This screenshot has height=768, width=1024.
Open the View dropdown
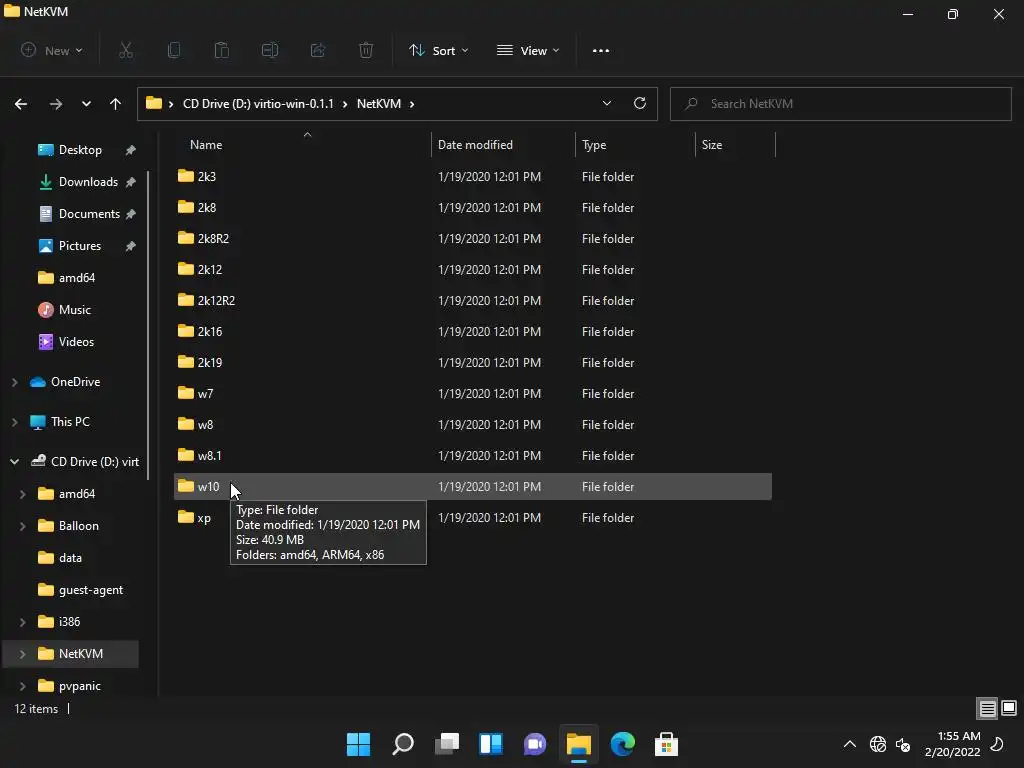528,50
